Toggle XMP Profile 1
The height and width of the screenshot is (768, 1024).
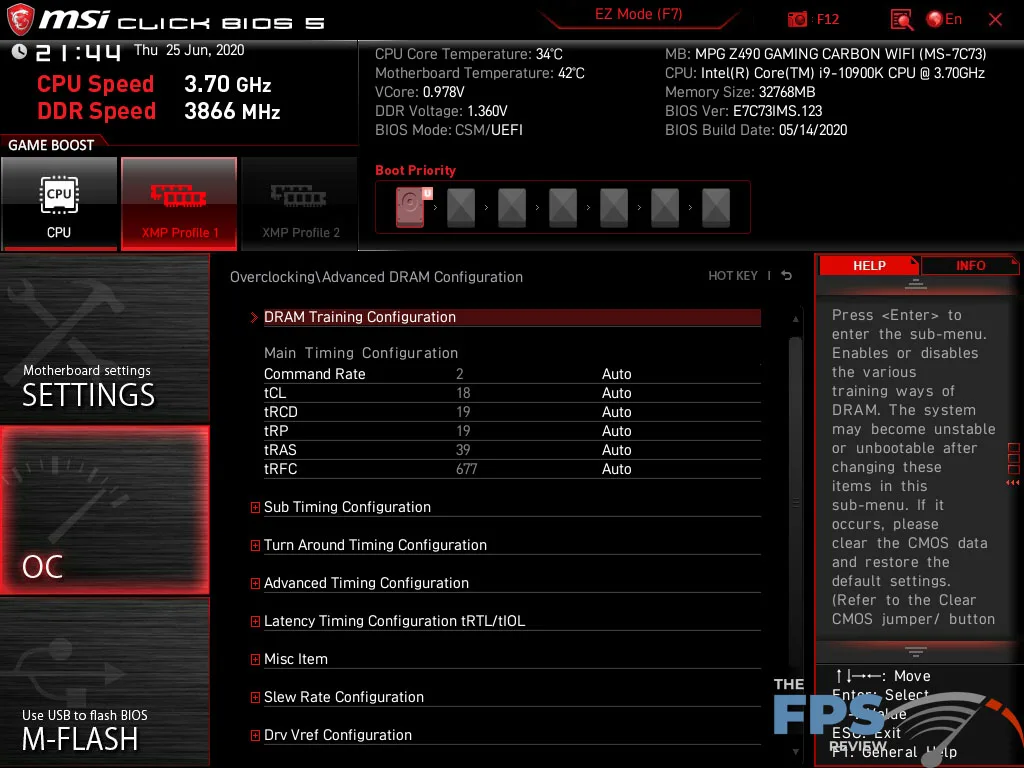(179, 204)
